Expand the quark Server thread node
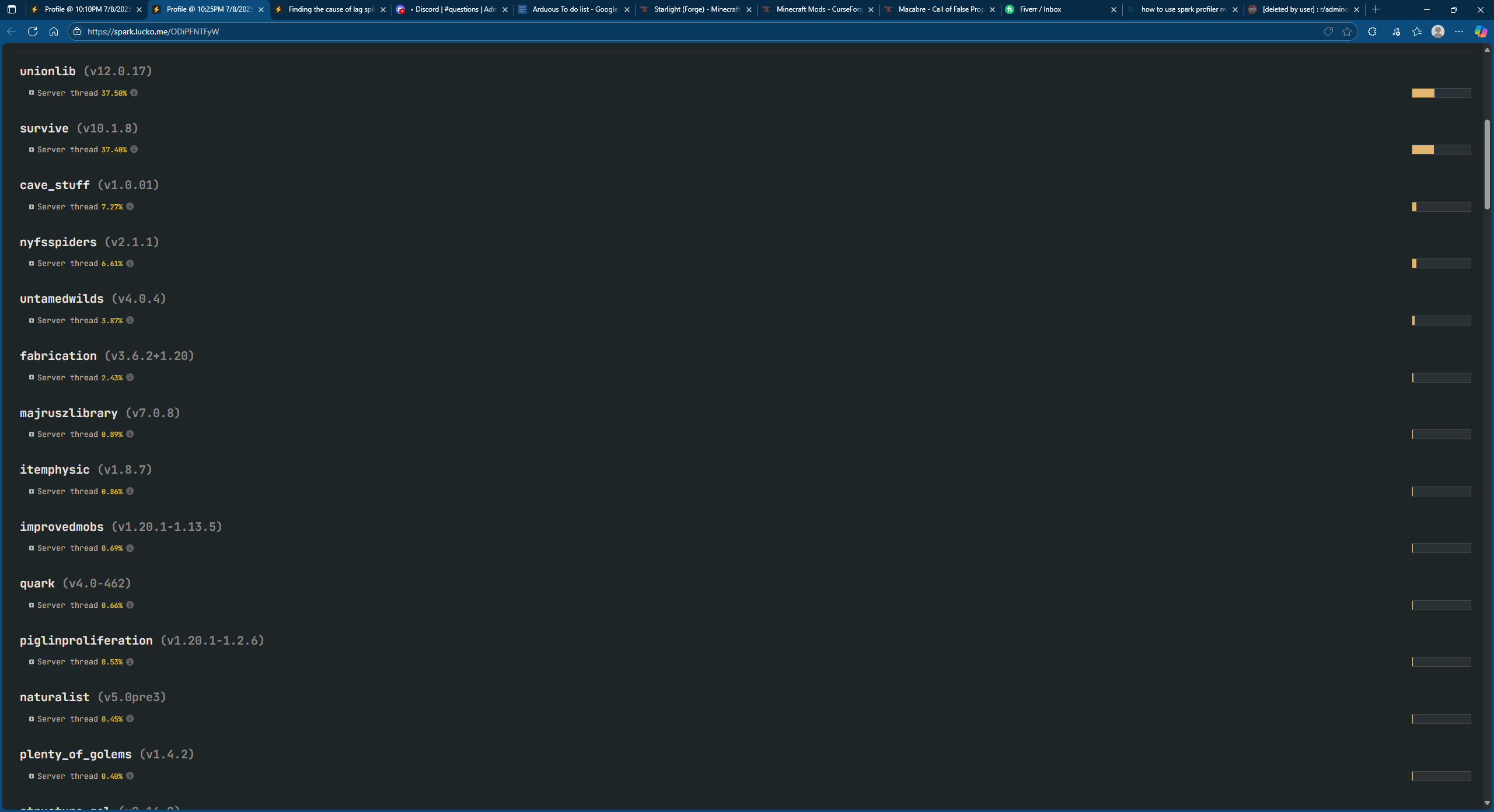This screenshot has width=1494, height=812. [x=32, y=605]
